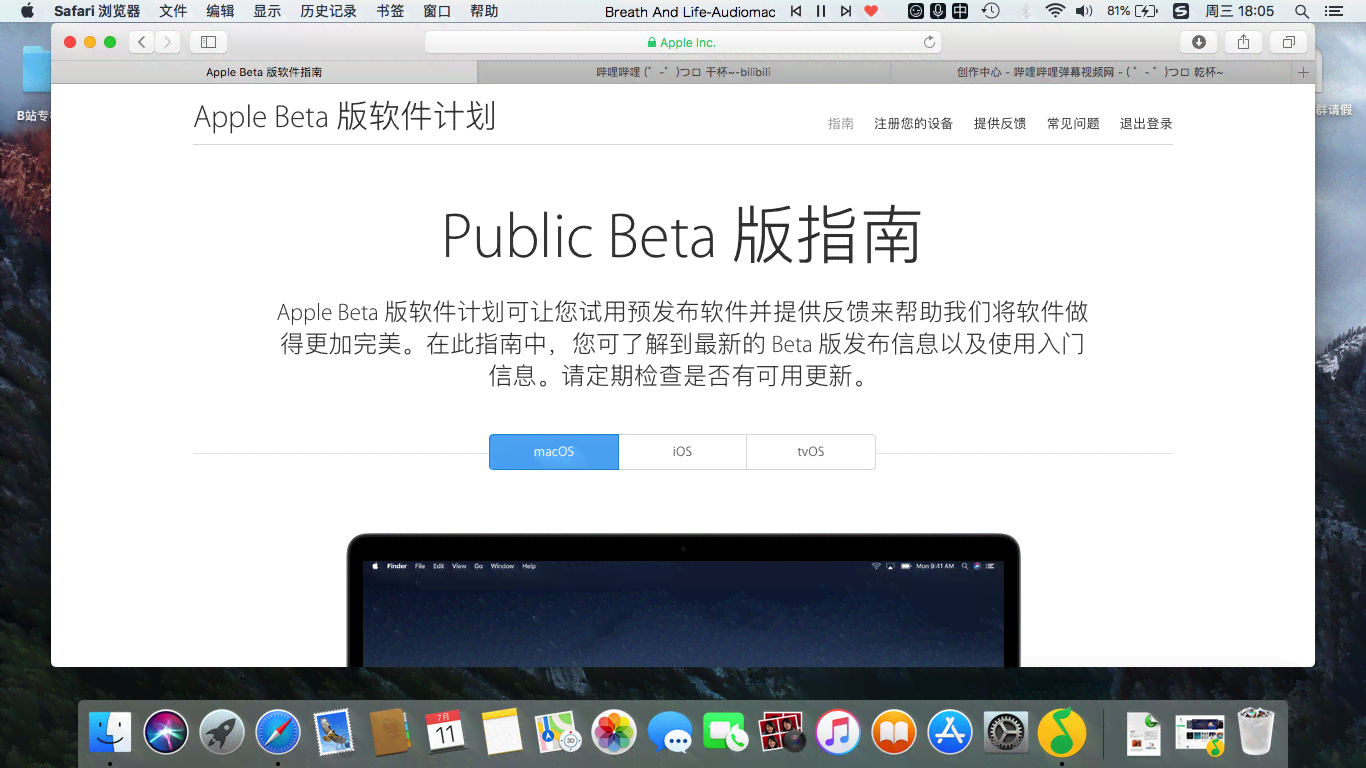Open QQ Music from the Dock

(1062, 733)
